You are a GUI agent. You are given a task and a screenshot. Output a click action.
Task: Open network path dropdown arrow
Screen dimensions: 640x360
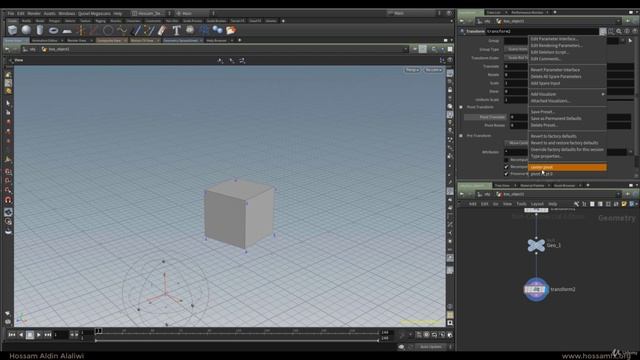click(x=618, y=194)
